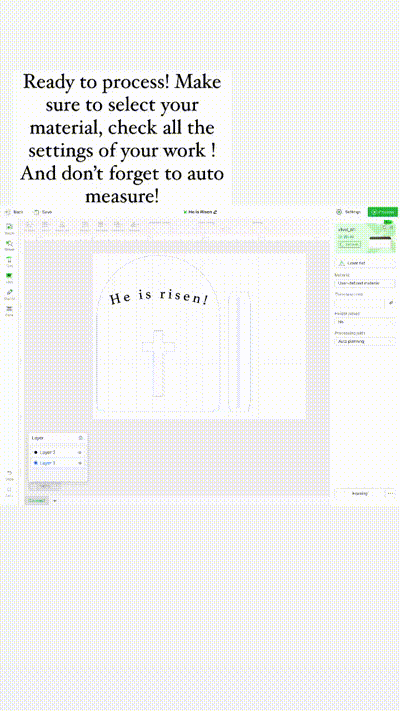Click the Image tool in left sidebar
Image resolution: width=400 pixels, height=711 pixels.
point(9,228)
